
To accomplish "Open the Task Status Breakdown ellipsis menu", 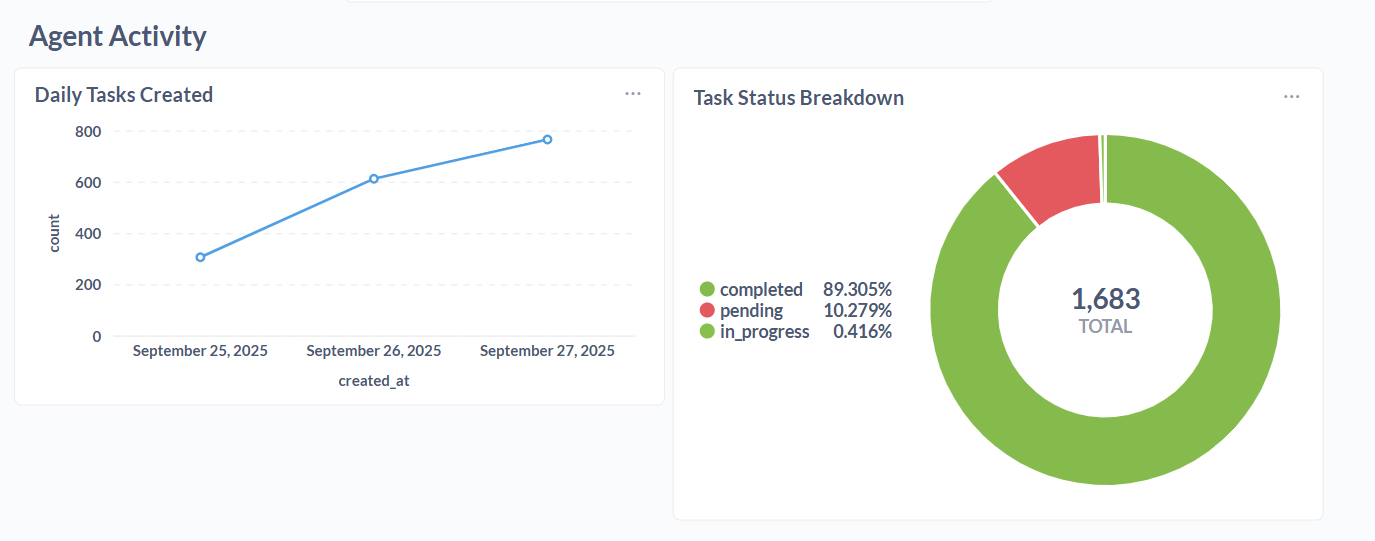I will click(x=1292, y=97).
